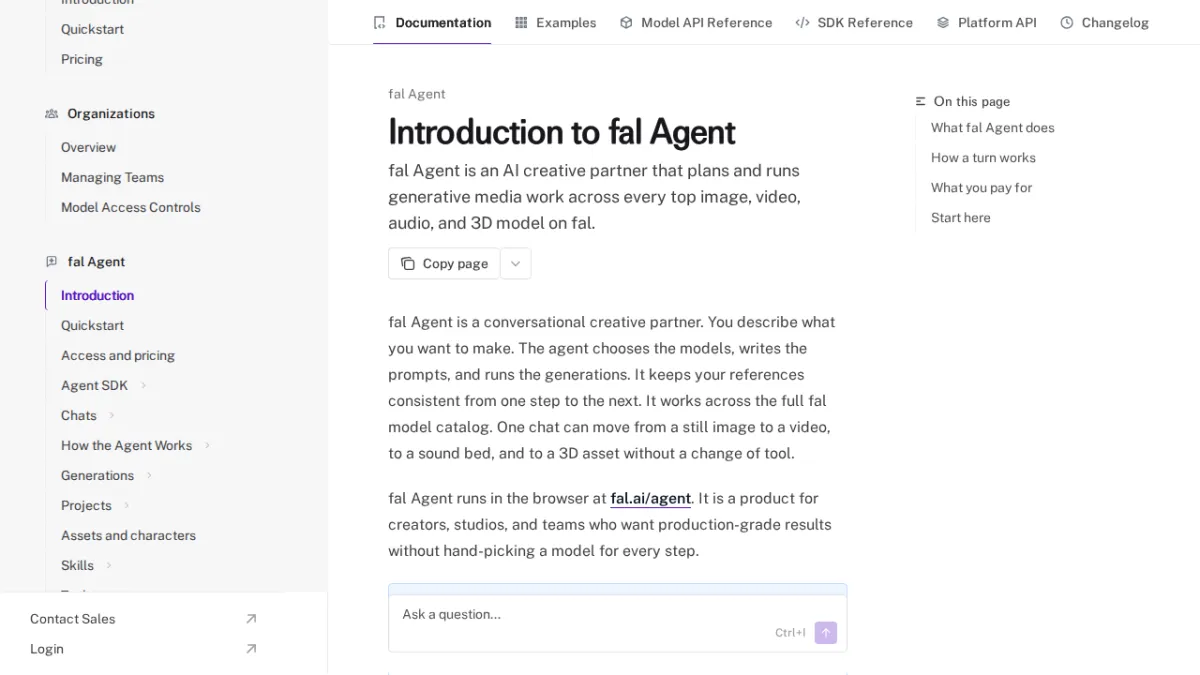Open the Access and pricing page

pos(118,356)
